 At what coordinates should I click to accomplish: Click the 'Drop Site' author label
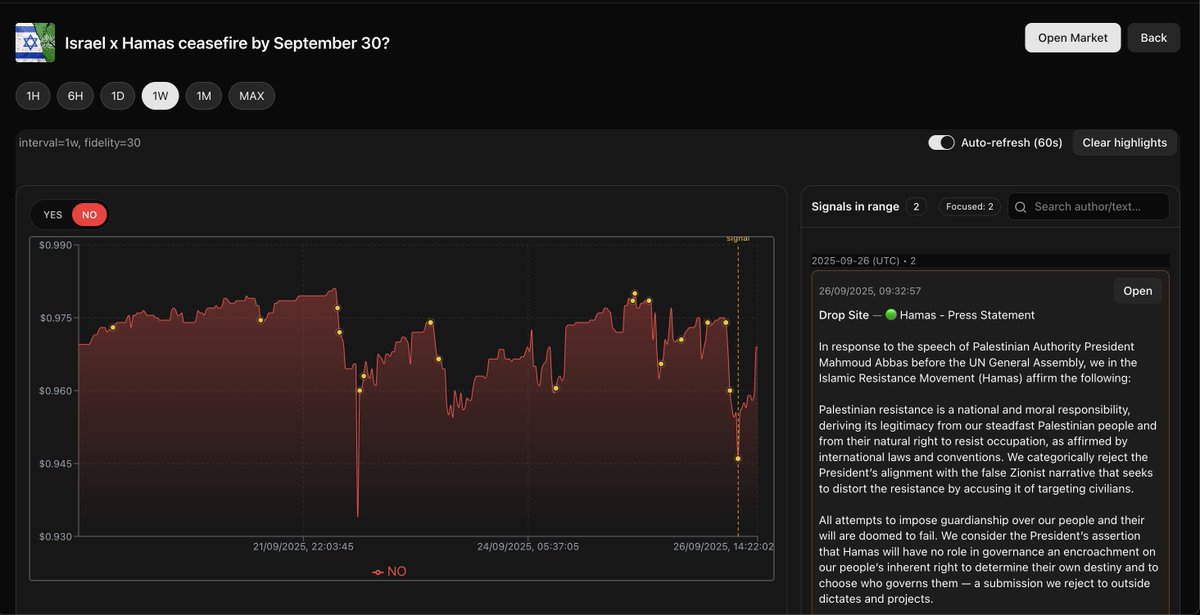(x=844, y=315)
